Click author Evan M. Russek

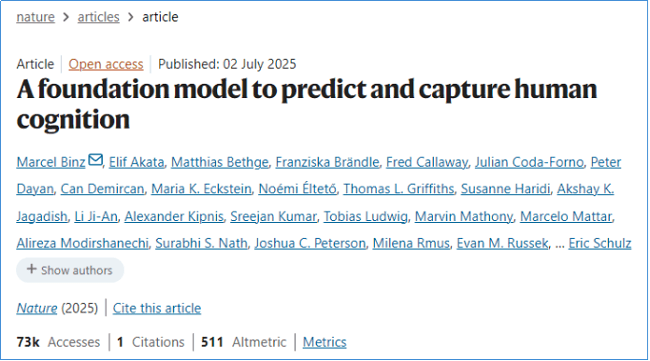point(502,243)
